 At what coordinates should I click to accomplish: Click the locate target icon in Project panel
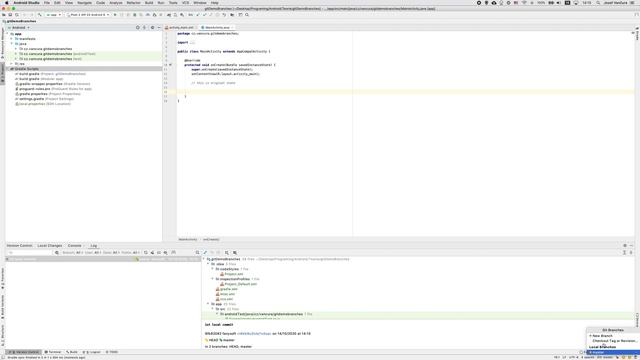click(138, 27)
